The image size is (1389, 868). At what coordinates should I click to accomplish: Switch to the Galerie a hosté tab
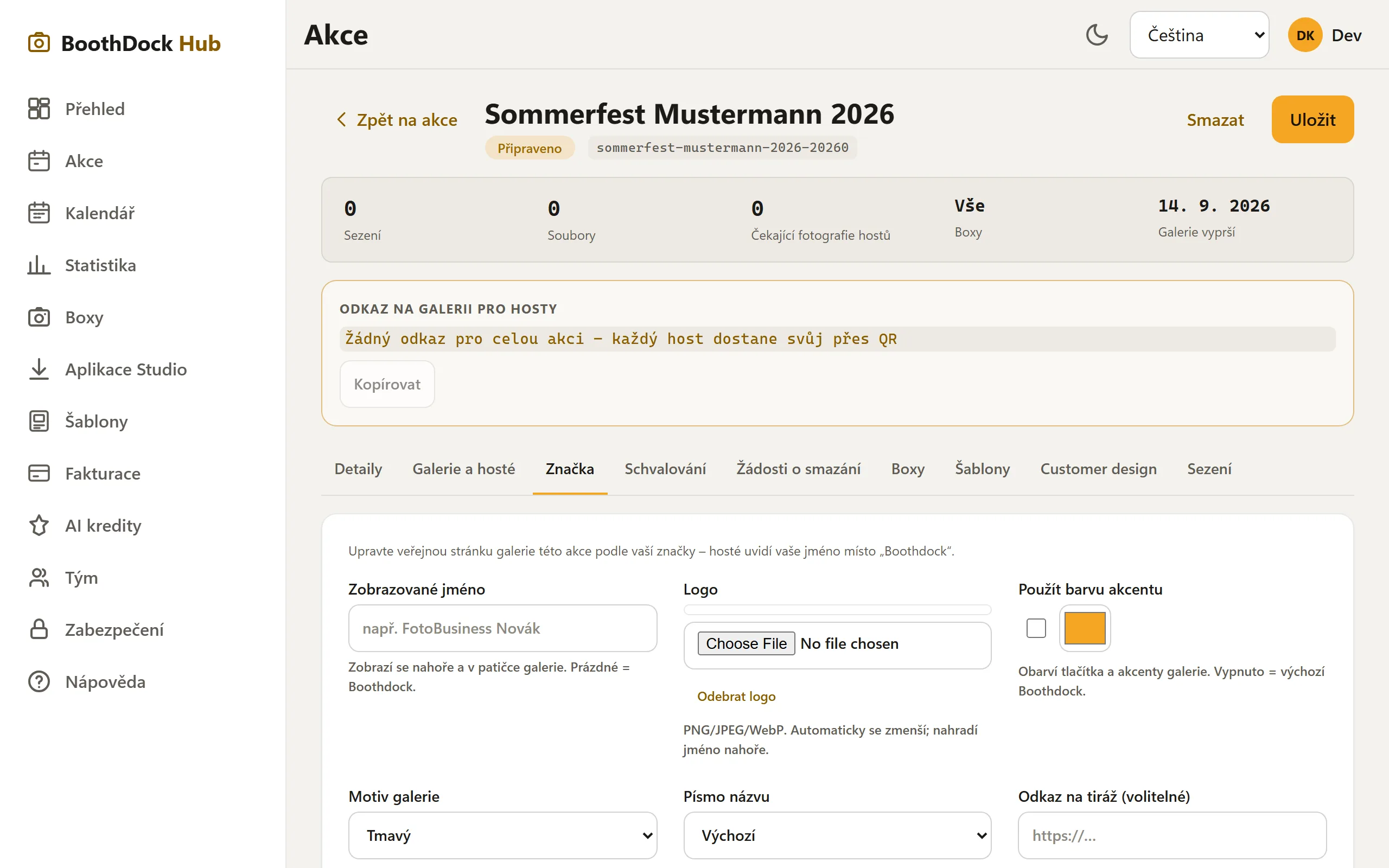[x=464, y=469]
